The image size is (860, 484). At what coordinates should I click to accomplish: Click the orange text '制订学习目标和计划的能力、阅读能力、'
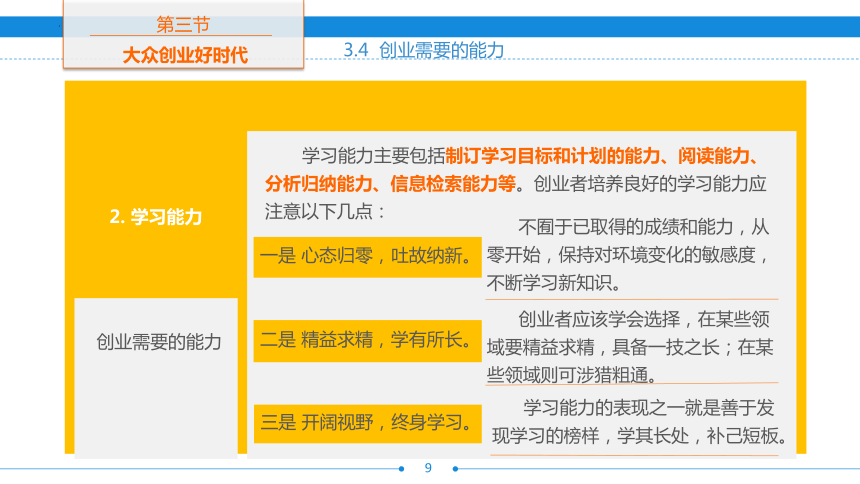604,156
